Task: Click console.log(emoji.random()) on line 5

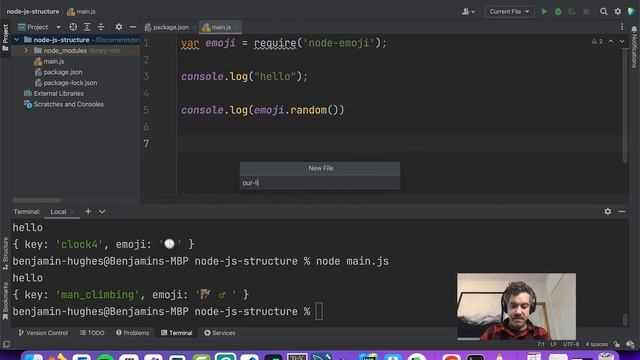Action: tap(263, 110)
